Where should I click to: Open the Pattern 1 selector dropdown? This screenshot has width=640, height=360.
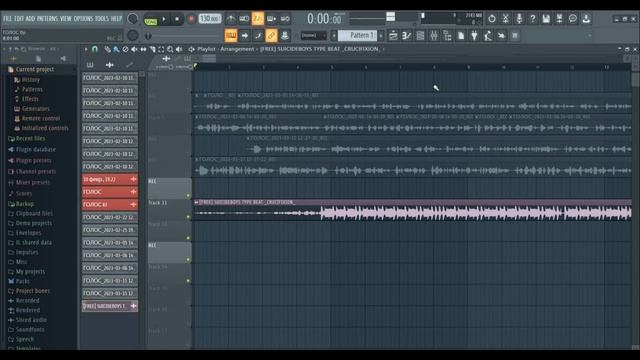click(x=357, y=36)
